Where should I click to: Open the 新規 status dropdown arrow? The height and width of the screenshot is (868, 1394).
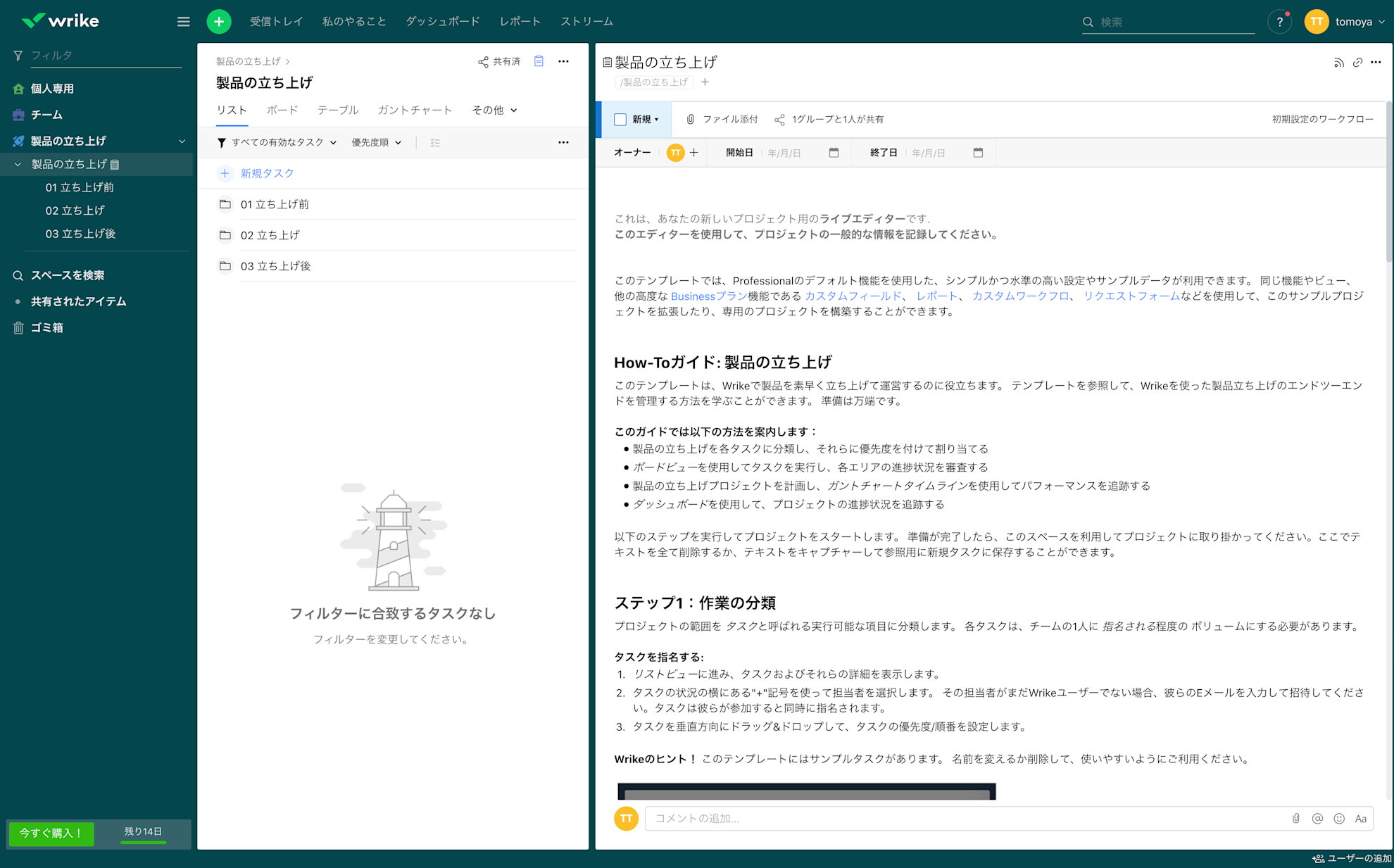pos(656,120)
